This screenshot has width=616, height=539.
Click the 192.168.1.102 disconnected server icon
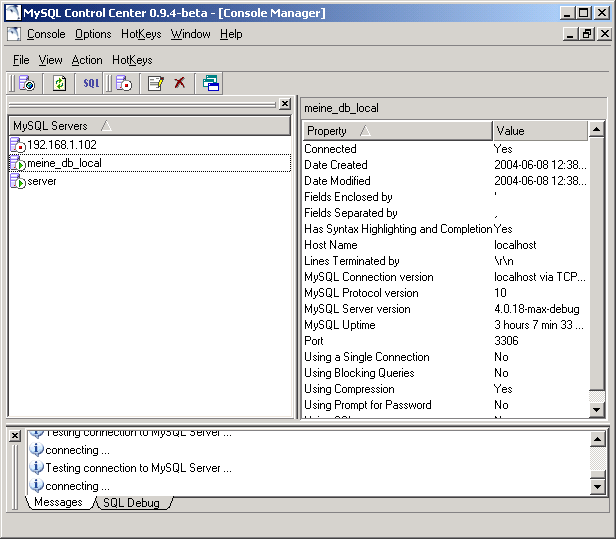click(18, 145)
